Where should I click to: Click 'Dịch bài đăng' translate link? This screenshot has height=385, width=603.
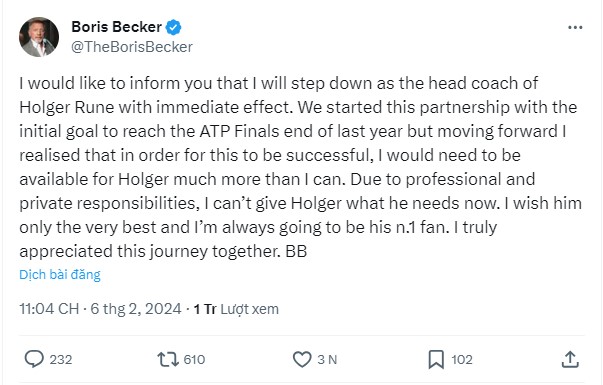[x=60, y=275]
